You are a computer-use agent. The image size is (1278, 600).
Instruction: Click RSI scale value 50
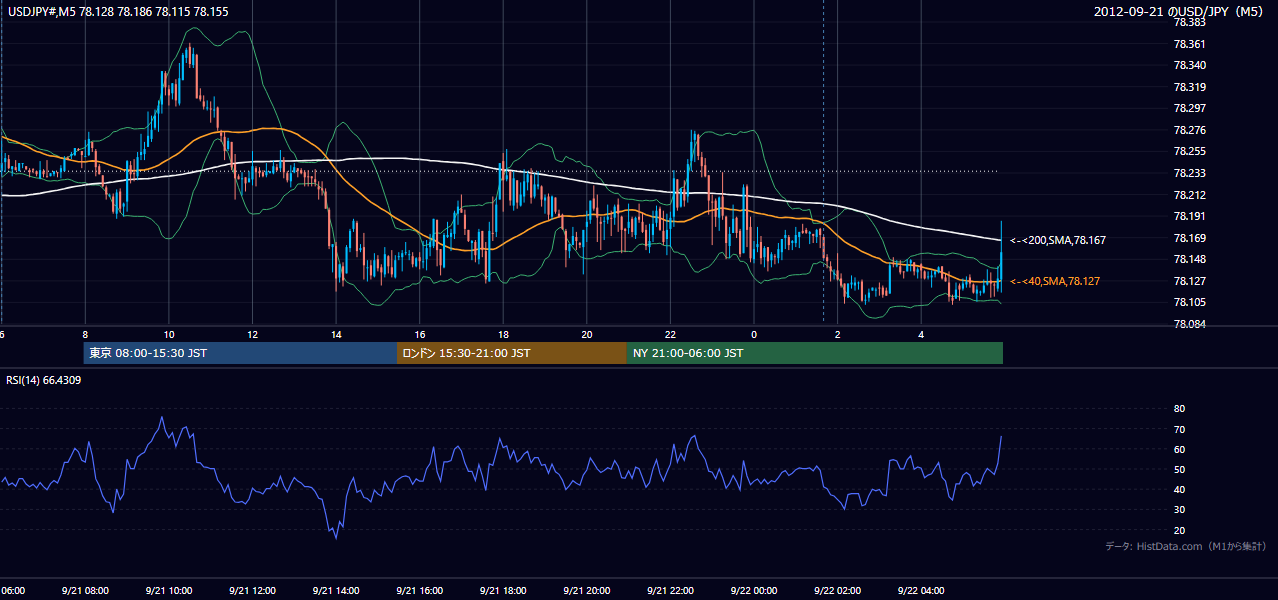point(1179,469)
